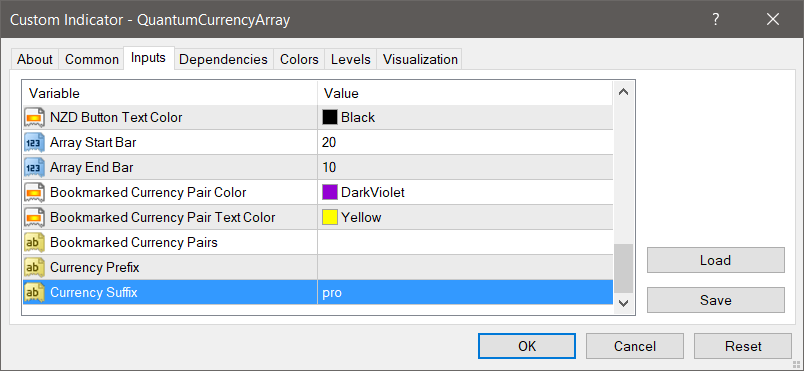
Task: Click the color icon for Bookmarked Currency Pair Text Color
Action: [34, 217]
